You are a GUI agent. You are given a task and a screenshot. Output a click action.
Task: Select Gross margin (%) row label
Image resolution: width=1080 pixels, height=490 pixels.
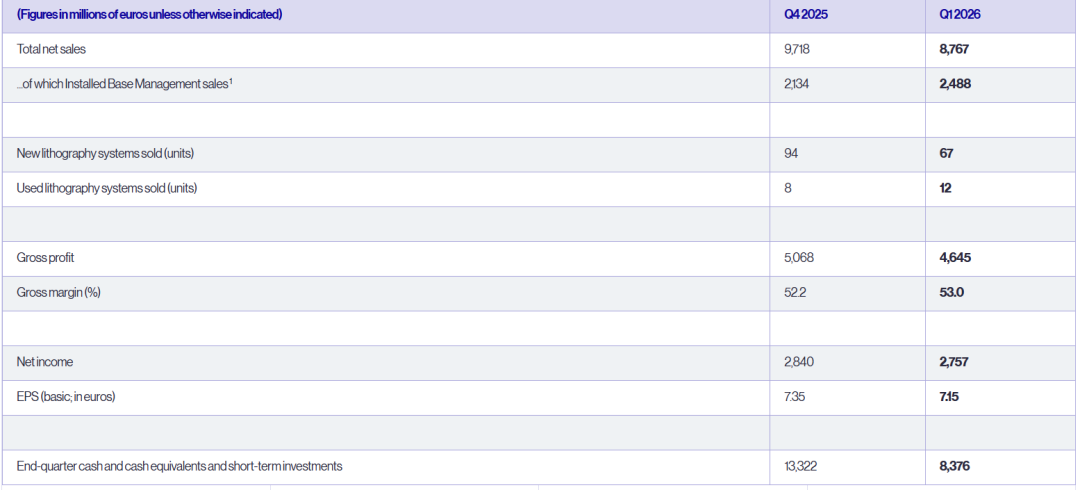pos(59,292)
